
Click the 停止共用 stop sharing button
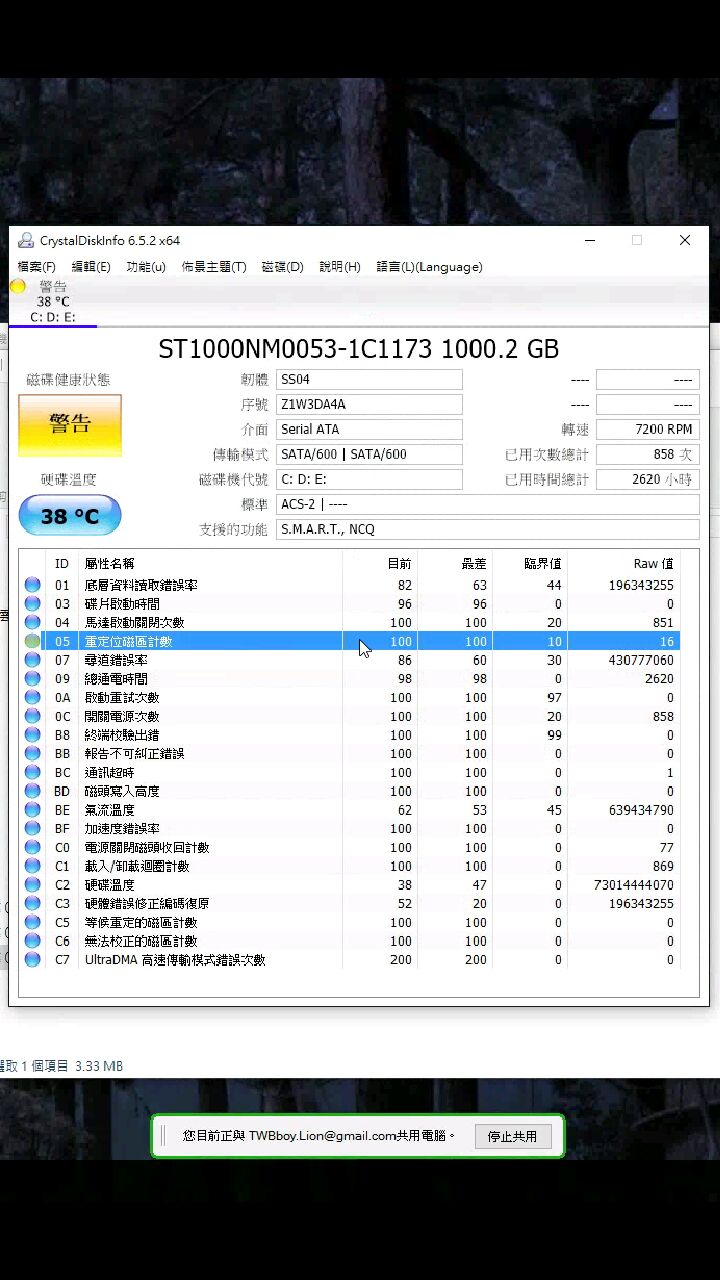[x=512, y=1136]
